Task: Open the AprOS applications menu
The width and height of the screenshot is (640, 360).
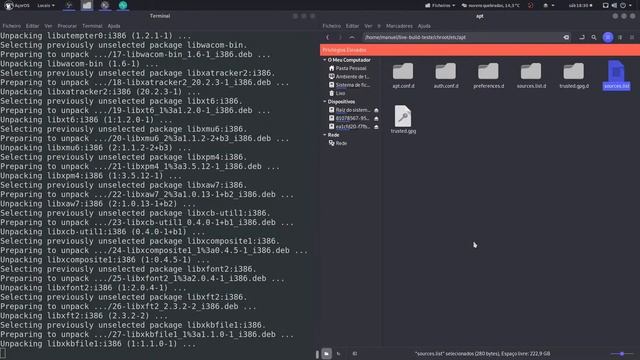Action: (17, 5)
